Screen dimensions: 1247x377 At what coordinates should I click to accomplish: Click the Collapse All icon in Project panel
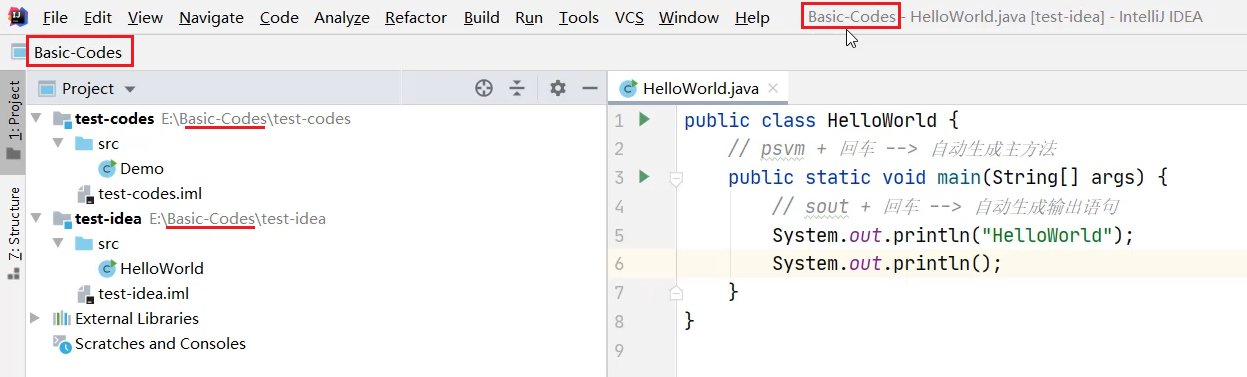click(516, 88)
